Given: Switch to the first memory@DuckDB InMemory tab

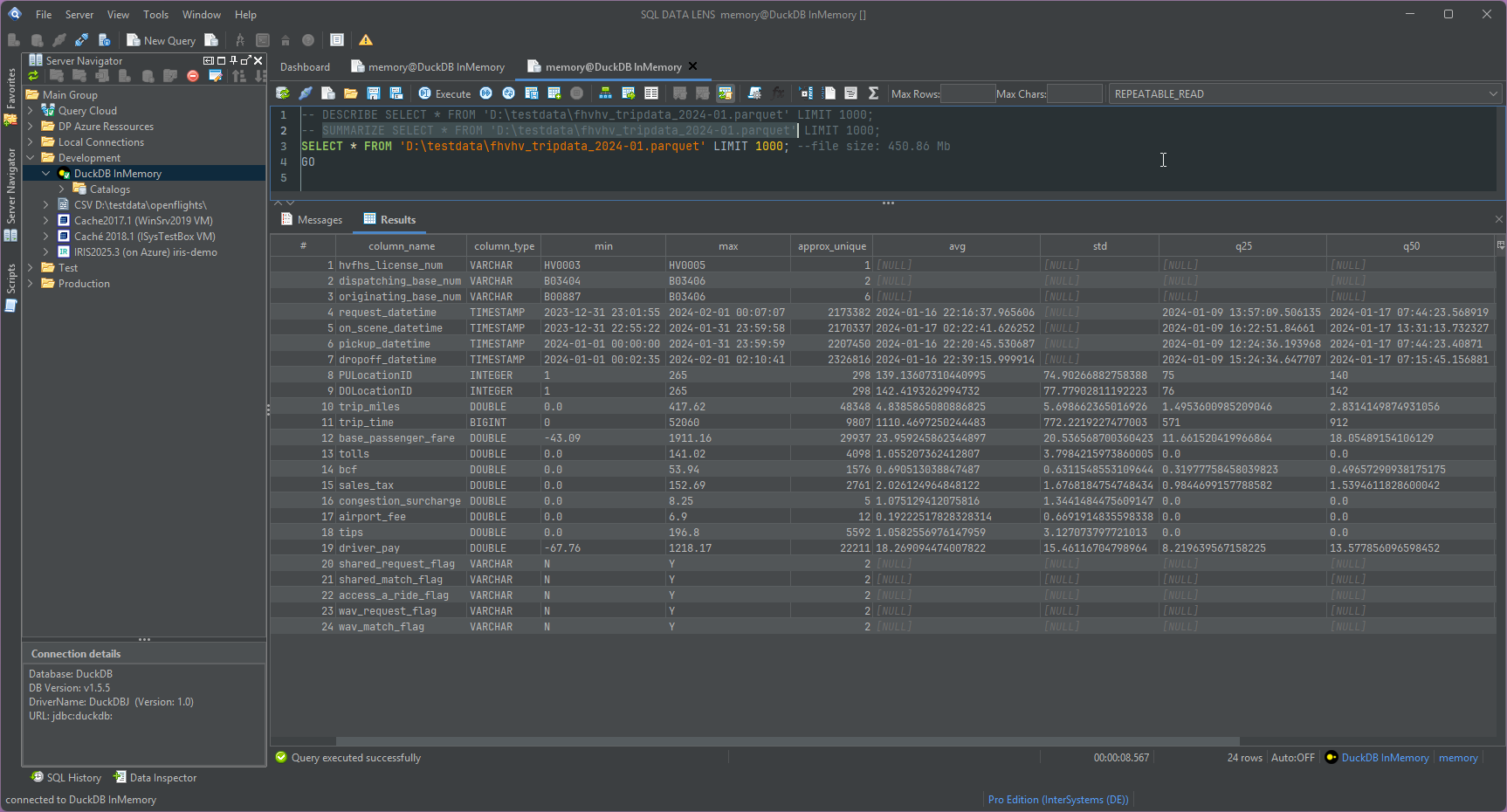Looking at the screenshot, I should 428,66.
